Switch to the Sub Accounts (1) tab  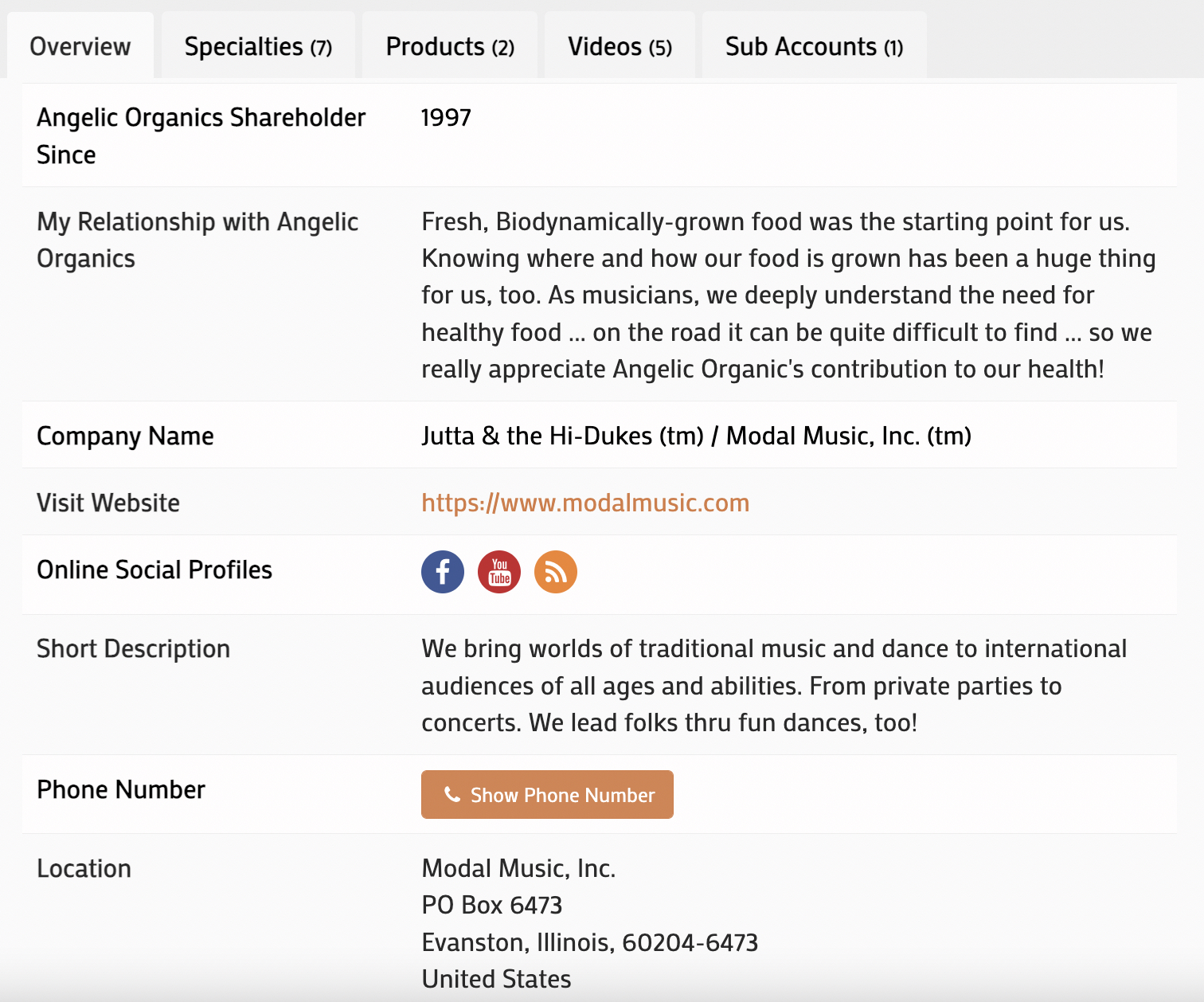coord(814,46)
